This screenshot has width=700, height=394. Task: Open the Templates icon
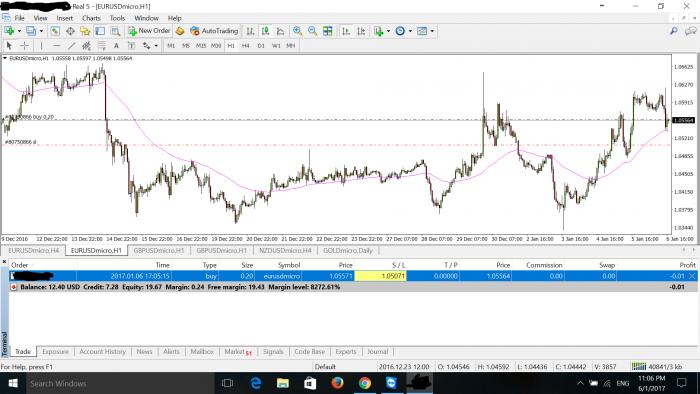click(x=422, y=31)
